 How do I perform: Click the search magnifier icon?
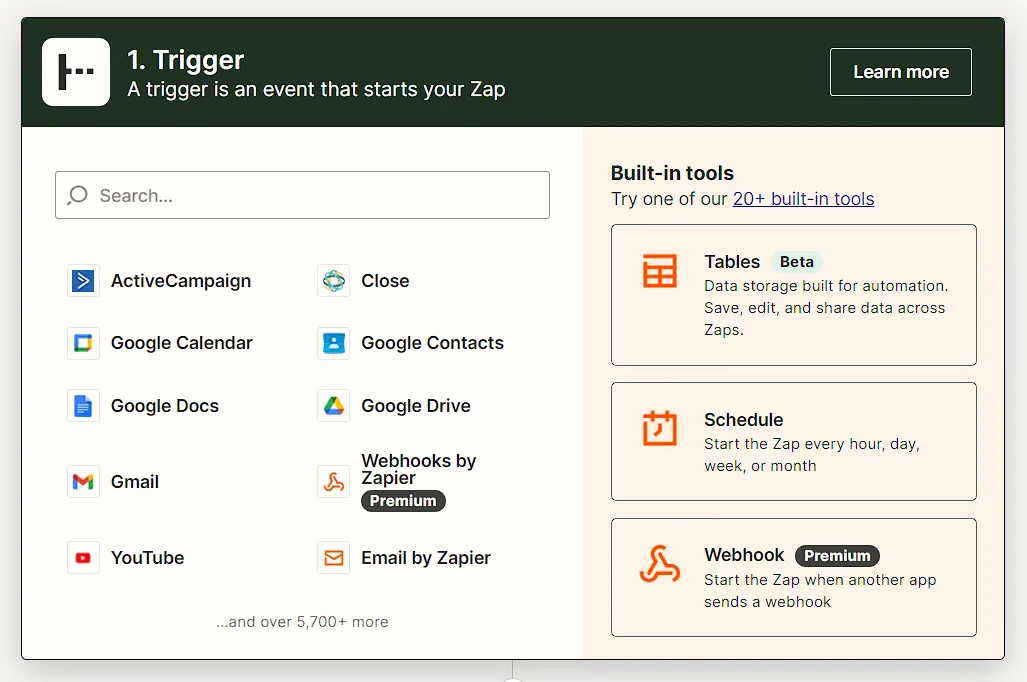77,195
